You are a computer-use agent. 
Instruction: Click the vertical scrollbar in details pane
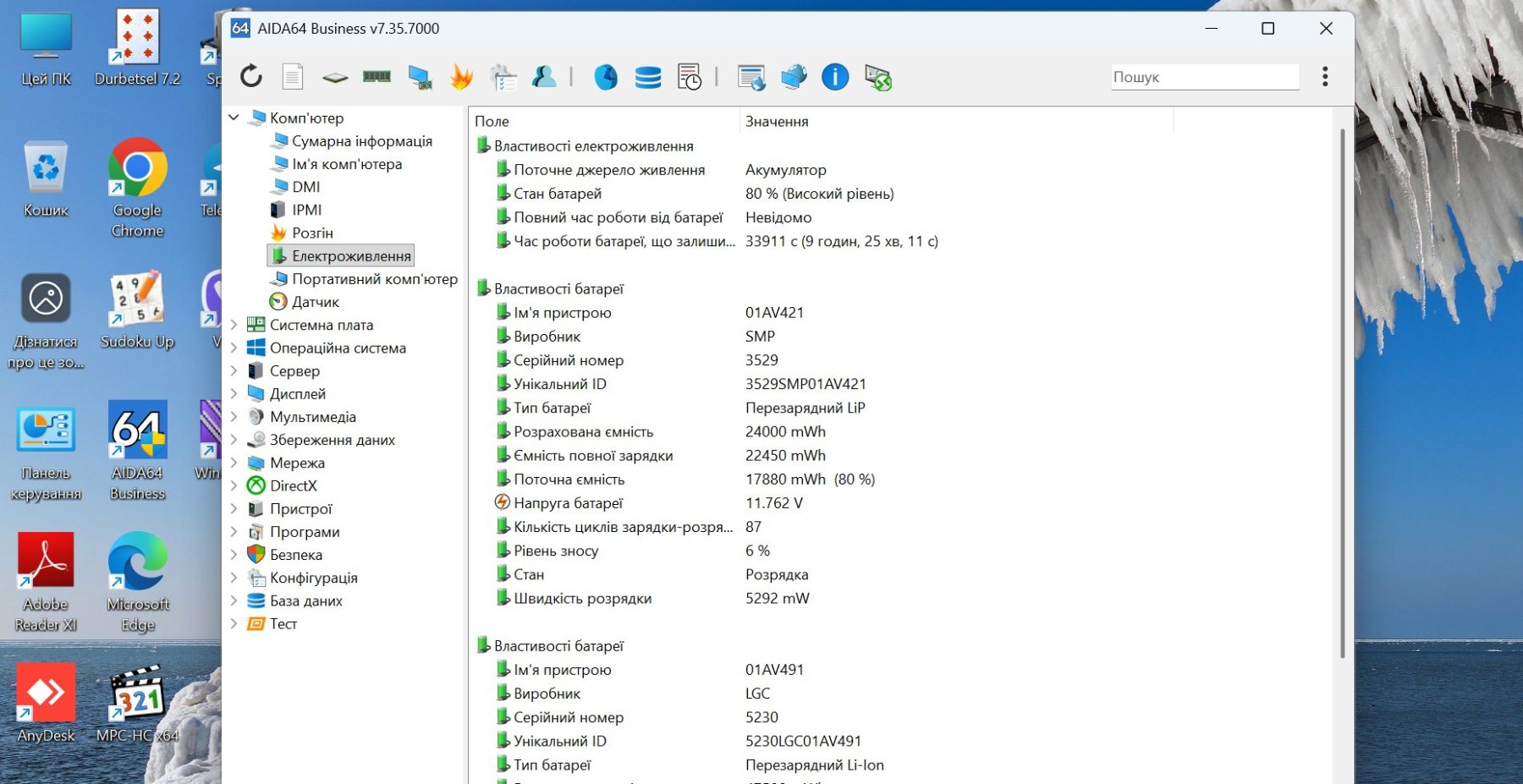[x=1342, y=393]
